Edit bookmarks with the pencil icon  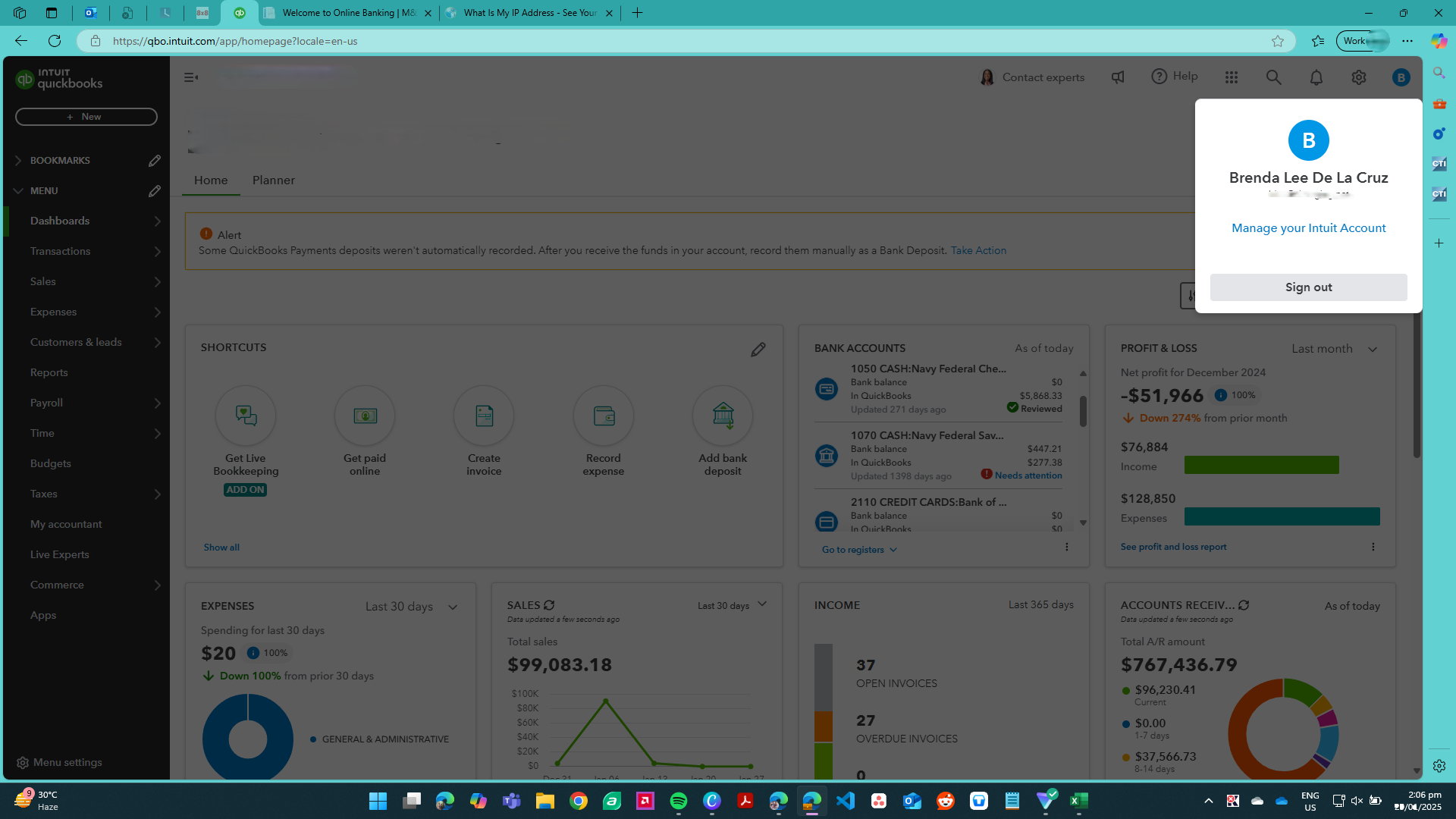point(155,161)
